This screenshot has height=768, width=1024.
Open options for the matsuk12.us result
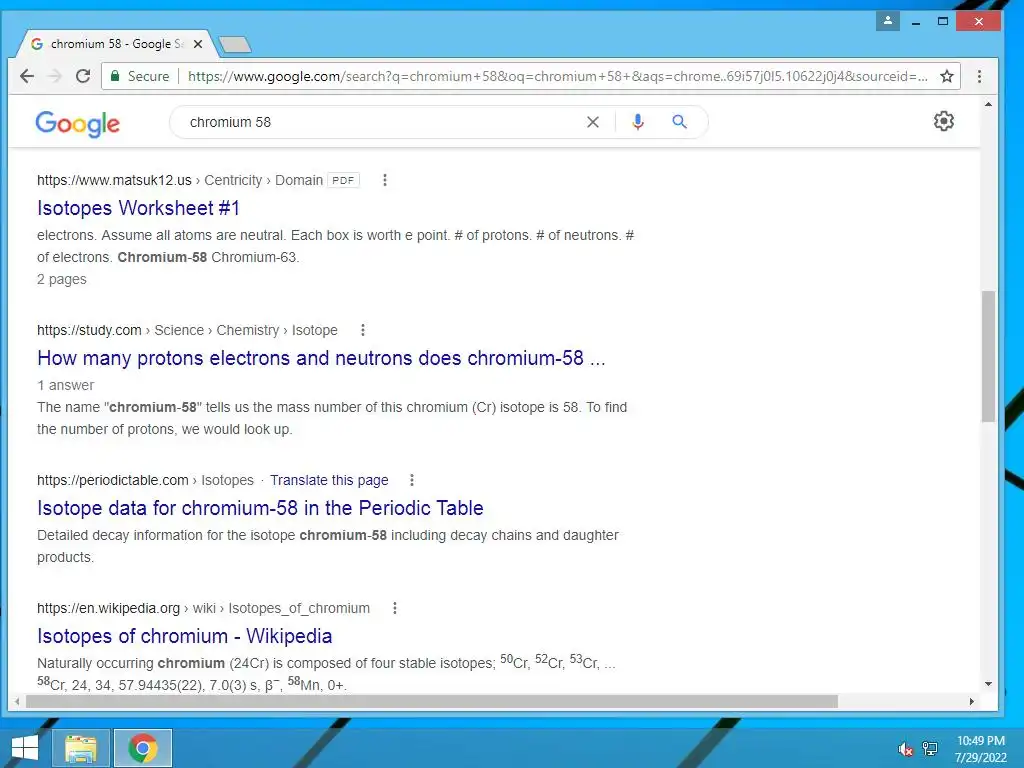click(x=385, y=180)
